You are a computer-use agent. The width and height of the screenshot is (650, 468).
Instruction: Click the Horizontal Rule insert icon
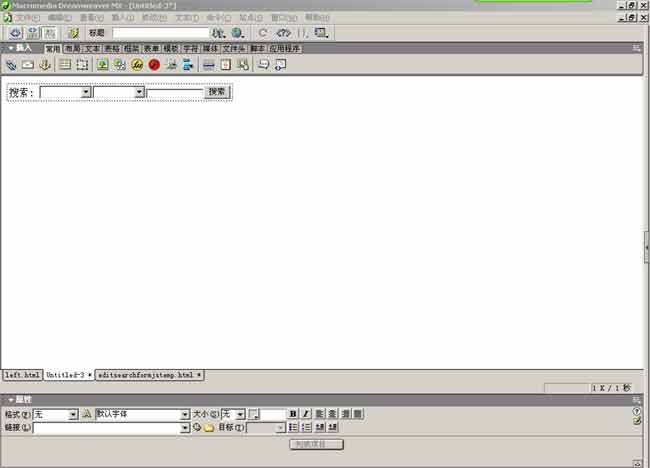208,65
